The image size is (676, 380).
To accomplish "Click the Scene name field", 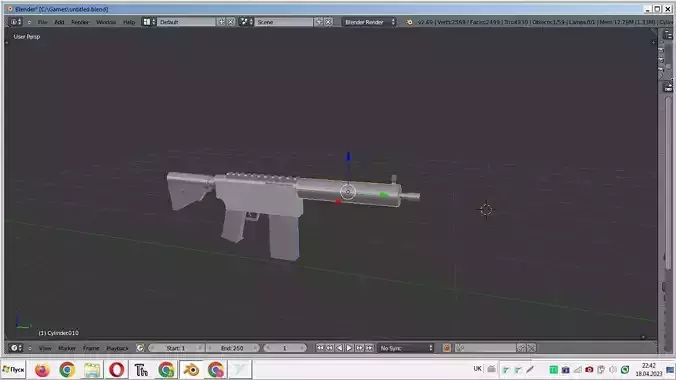I will click(x=284, y=22).
